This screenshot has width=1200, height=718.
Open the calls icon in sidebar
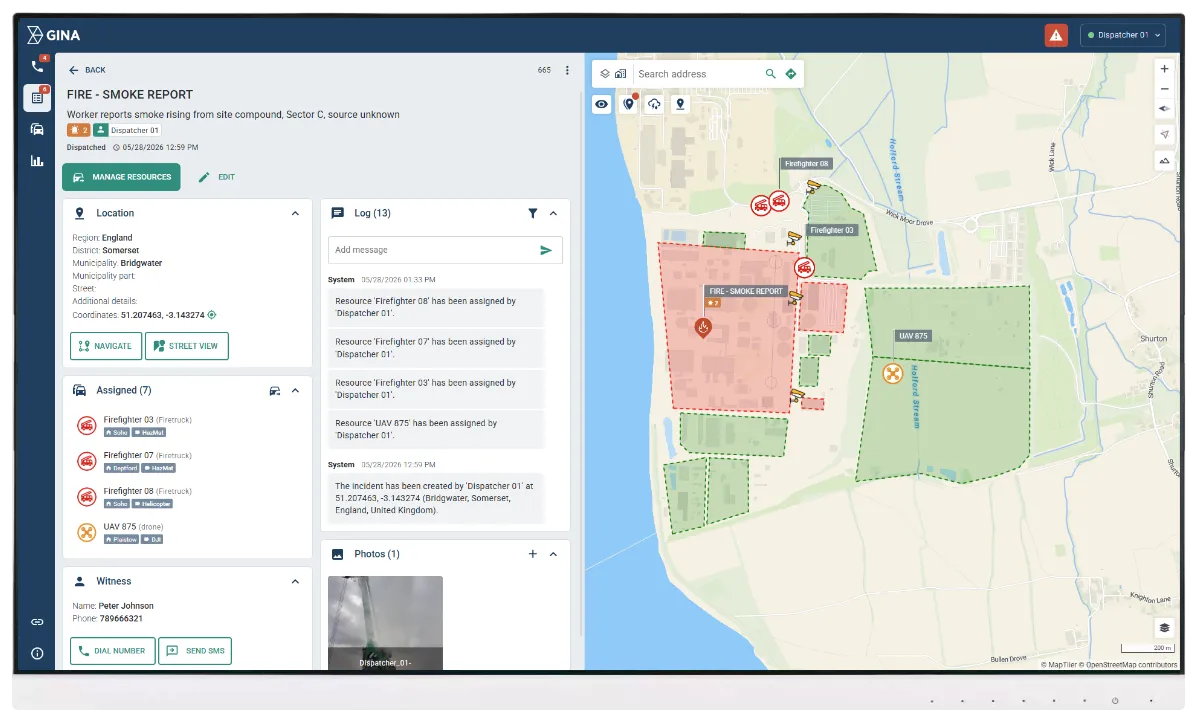pyautogui.click(x=37, y=66)
